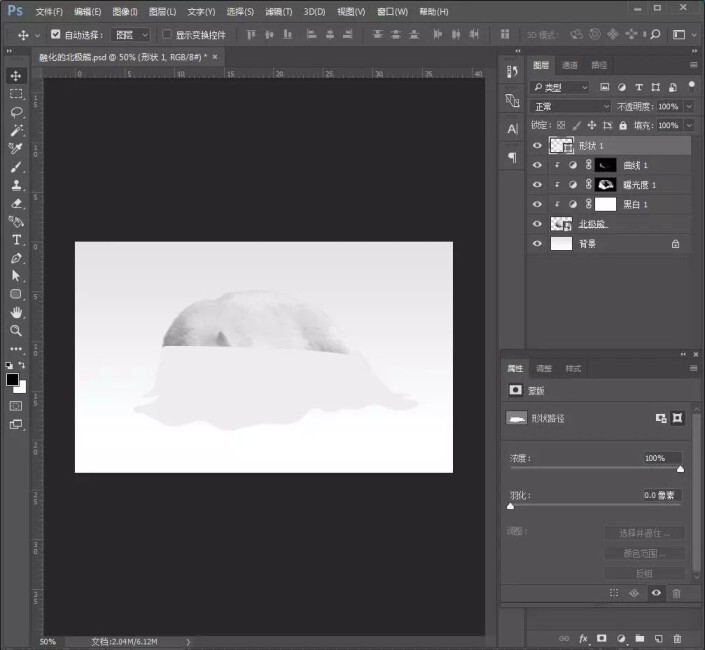Click the 浓度 density slider handle
Image resolution: width=705 pixels, height=650 pixels.
click(681, 468)
